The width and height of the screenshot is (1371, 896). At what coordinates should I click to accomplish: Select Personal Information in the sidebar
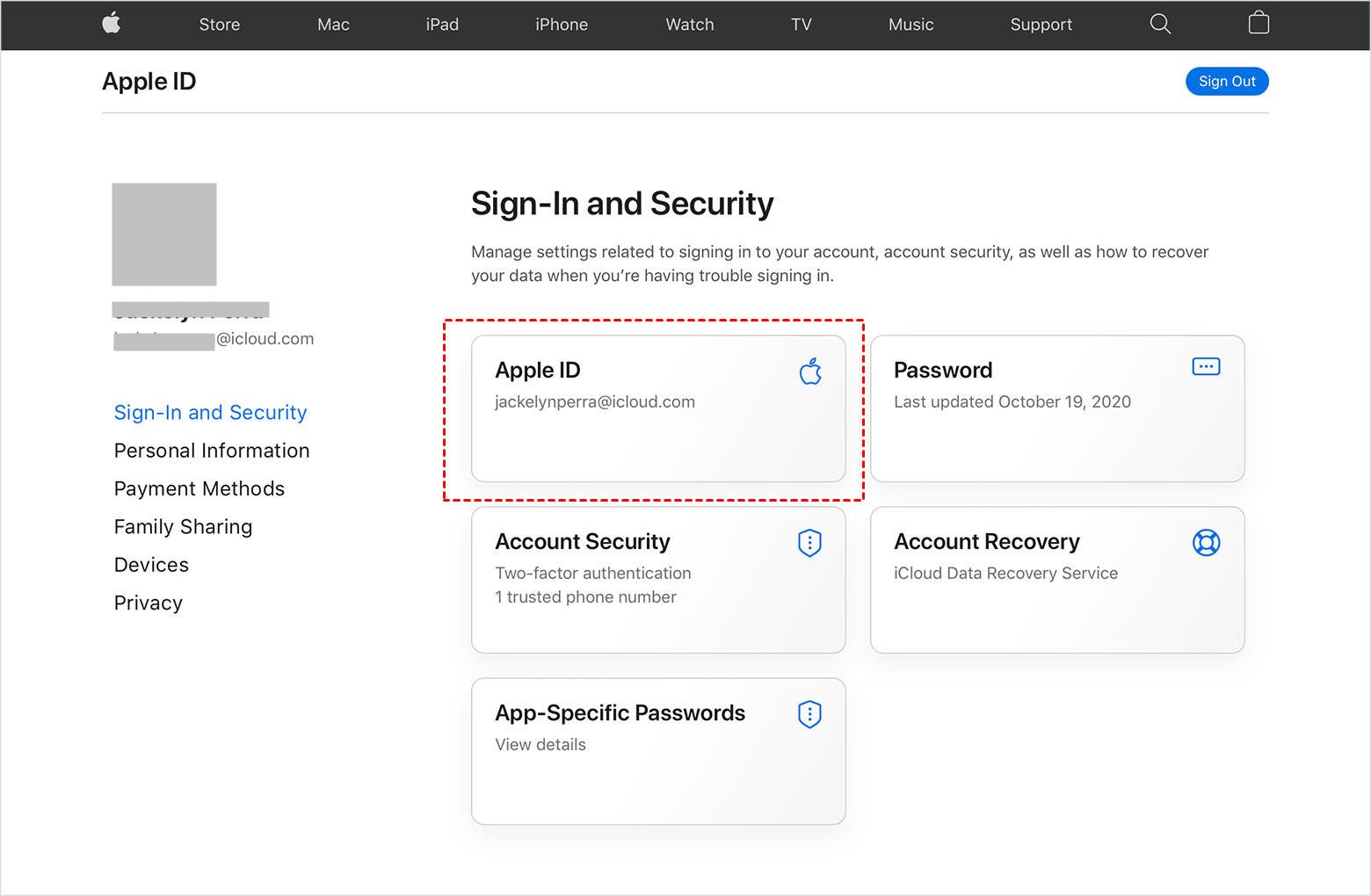click(x=212, y=451)
